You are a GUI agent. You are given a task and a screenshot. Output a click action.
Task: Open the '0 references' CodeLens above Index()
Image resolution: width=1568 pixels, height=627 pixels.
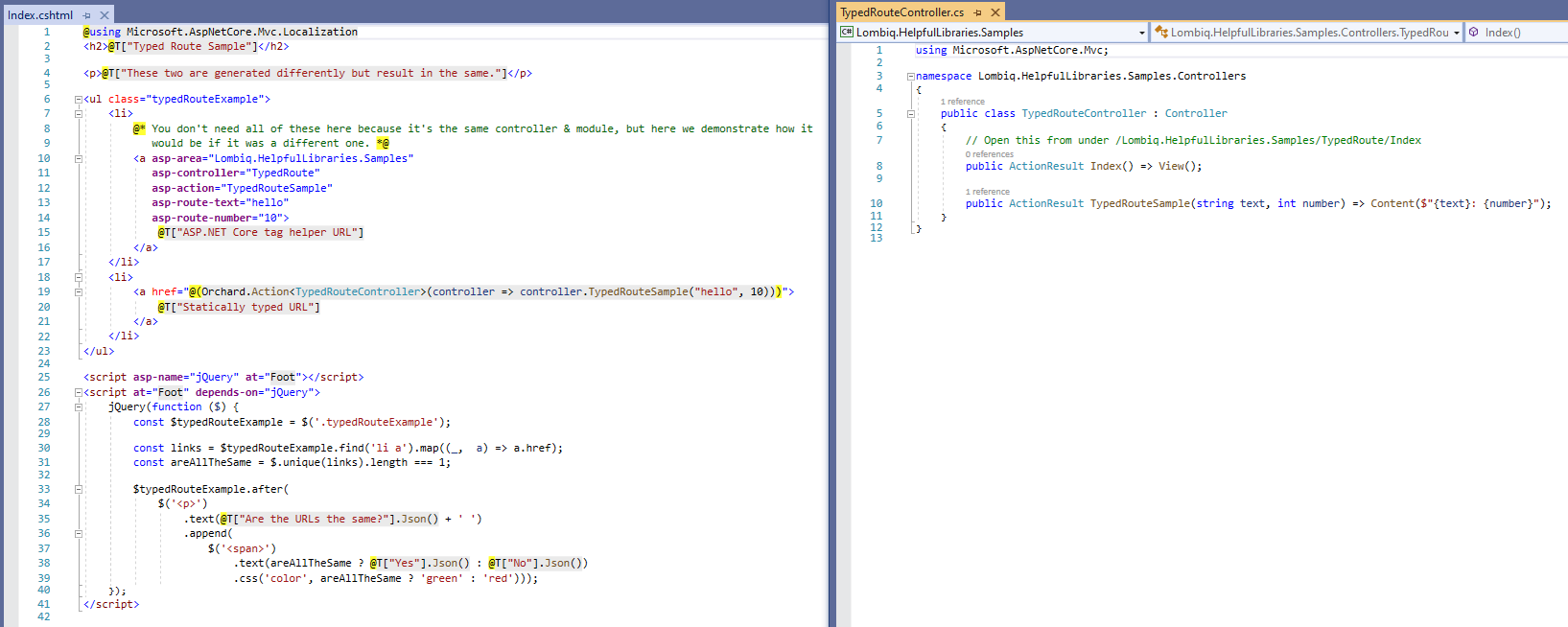coord(990,154)
